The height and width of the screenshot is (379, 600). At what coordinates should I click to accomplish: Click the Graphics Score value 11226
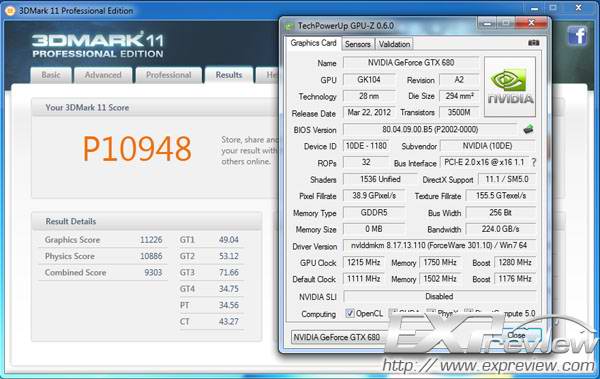pos(151,240)
